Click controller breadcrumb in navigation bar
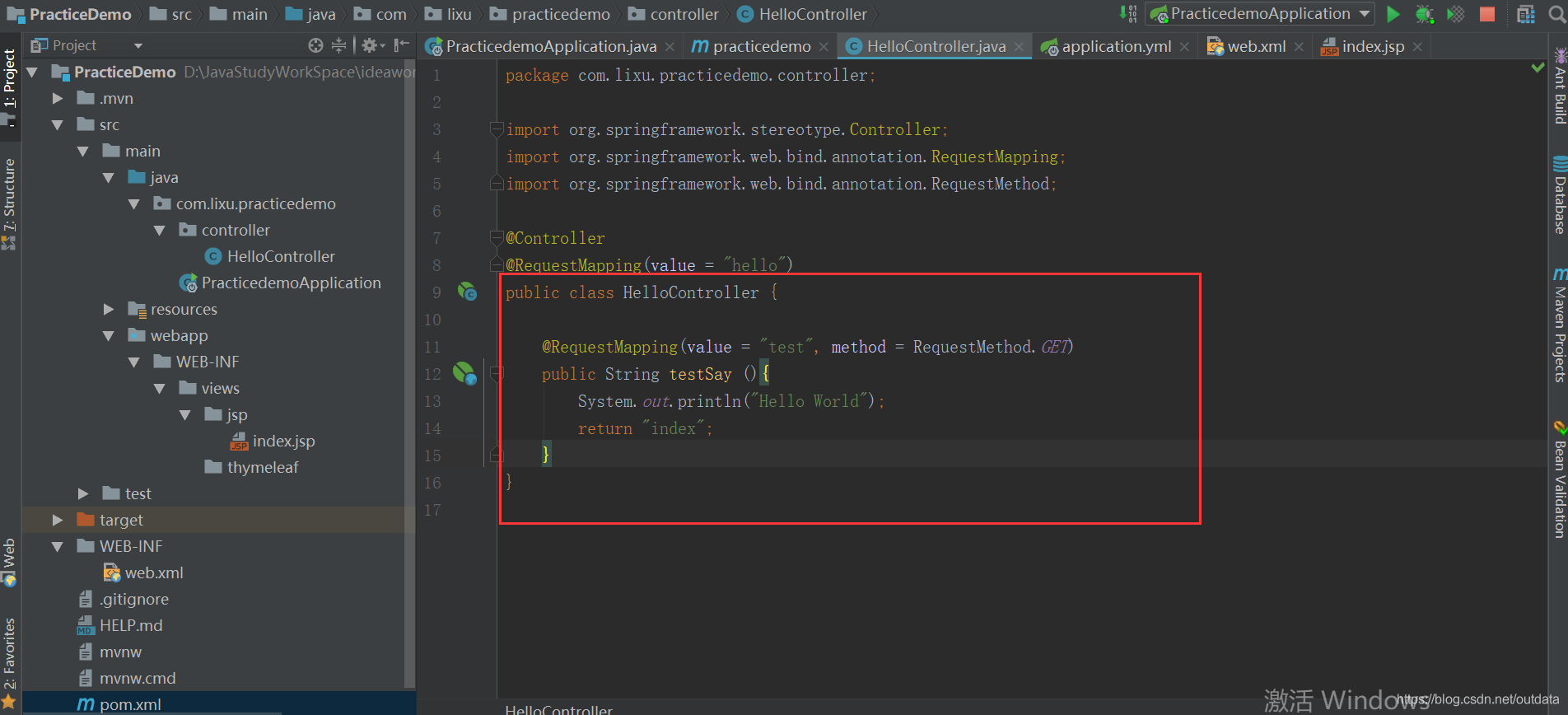 (x=674, y=14)
